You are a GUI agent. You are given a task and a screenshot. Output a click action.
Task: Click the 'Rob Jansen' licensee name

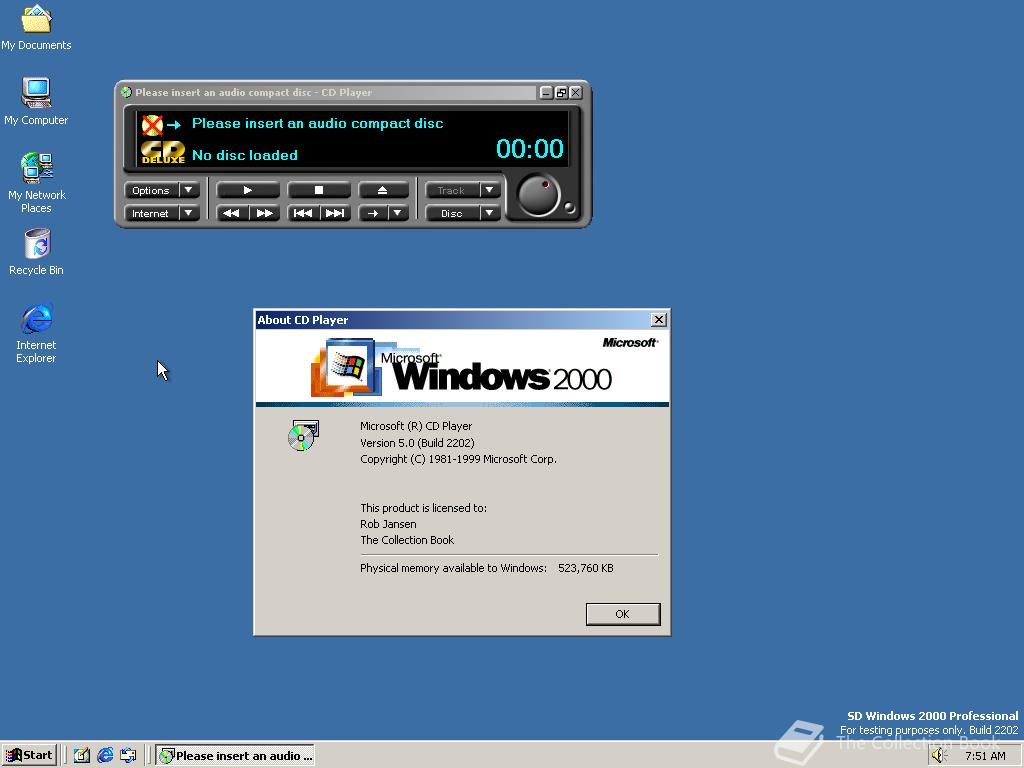[388, 524]
